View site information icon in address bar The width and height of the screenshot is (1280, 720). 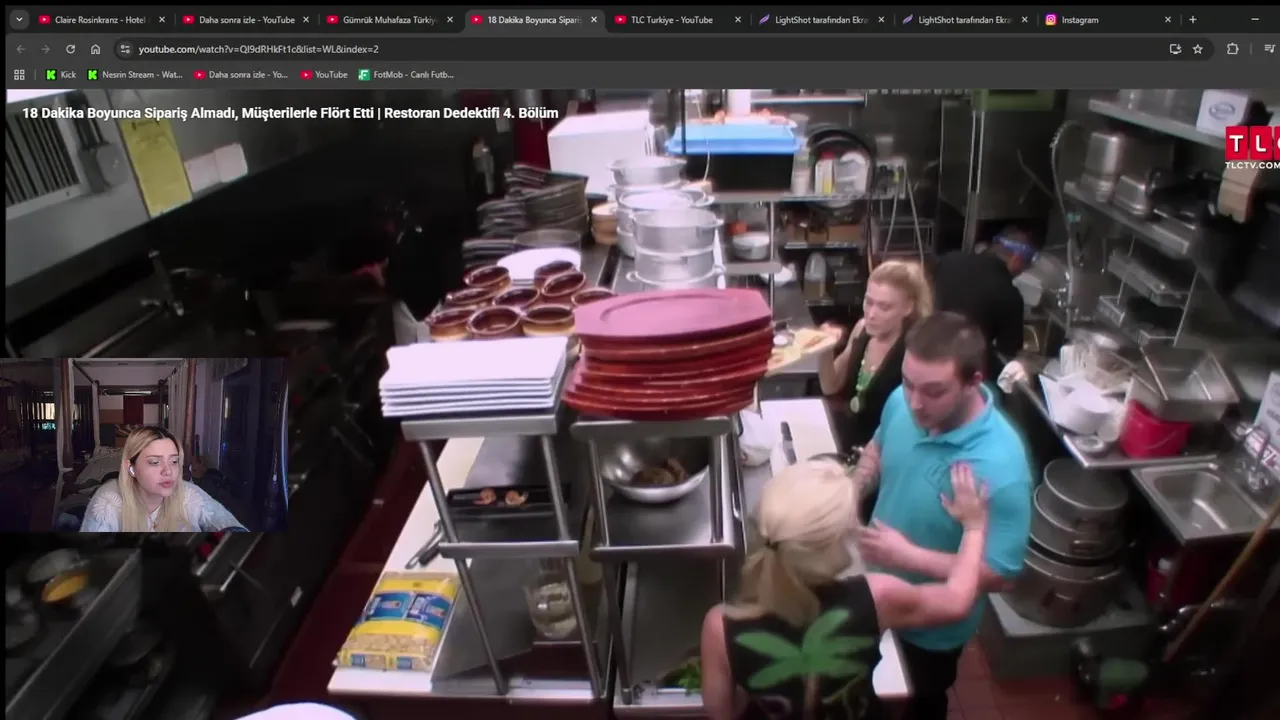(124, 49)
